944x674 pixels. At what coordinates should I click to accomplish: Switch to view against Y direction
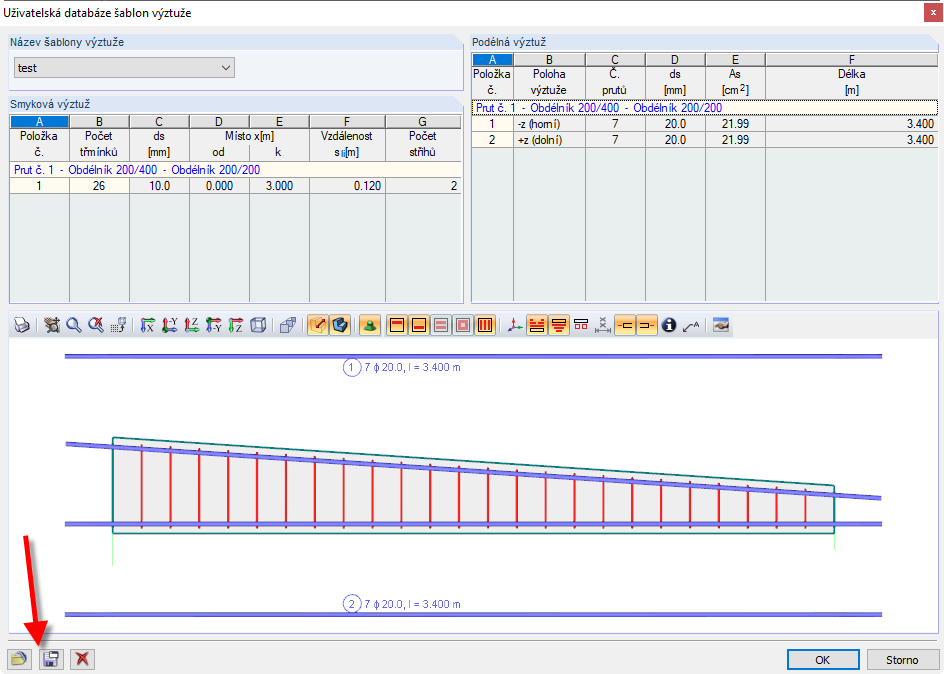214,326
